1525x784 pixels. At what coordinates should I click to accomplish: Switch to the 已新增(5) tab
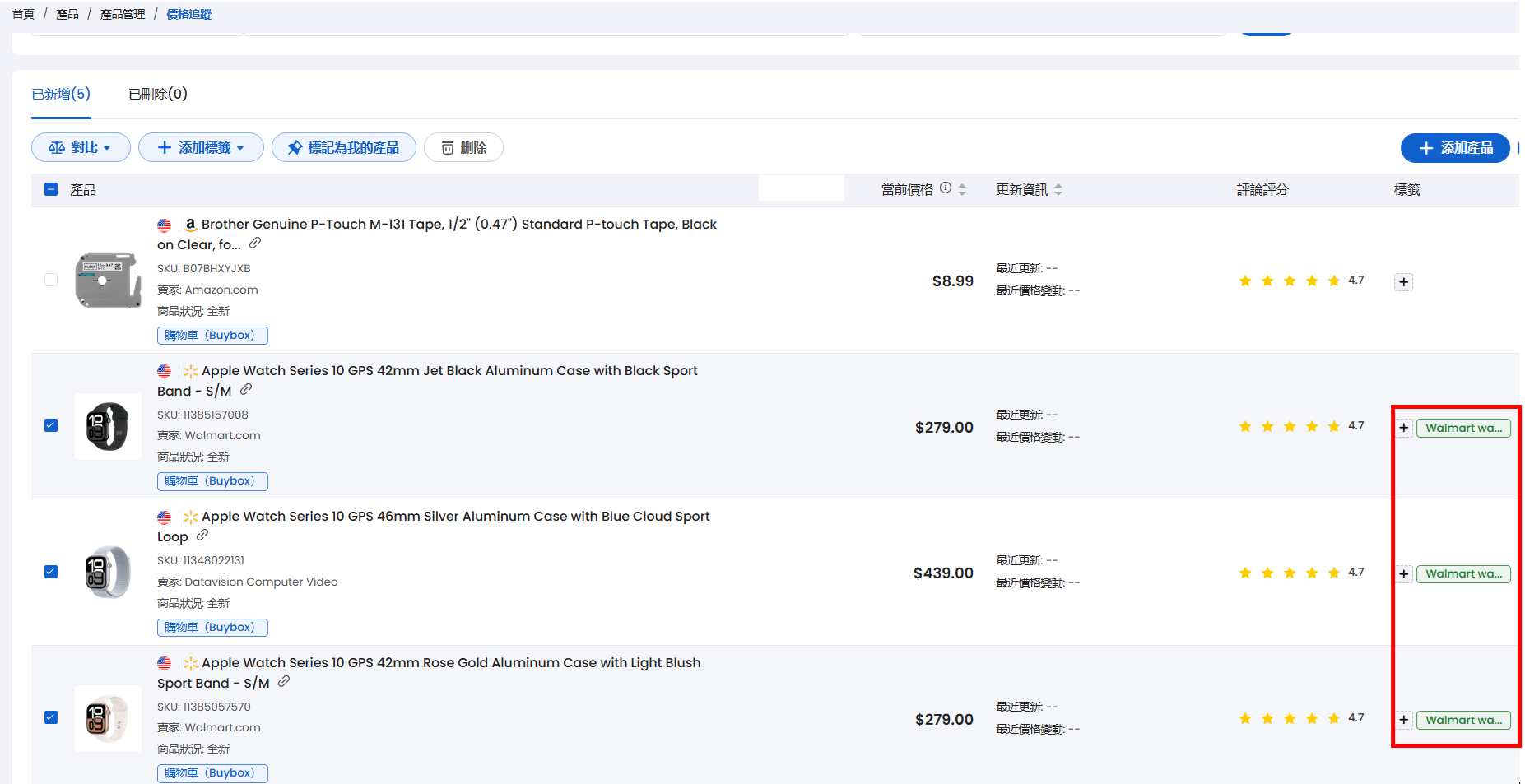(61, 94)
